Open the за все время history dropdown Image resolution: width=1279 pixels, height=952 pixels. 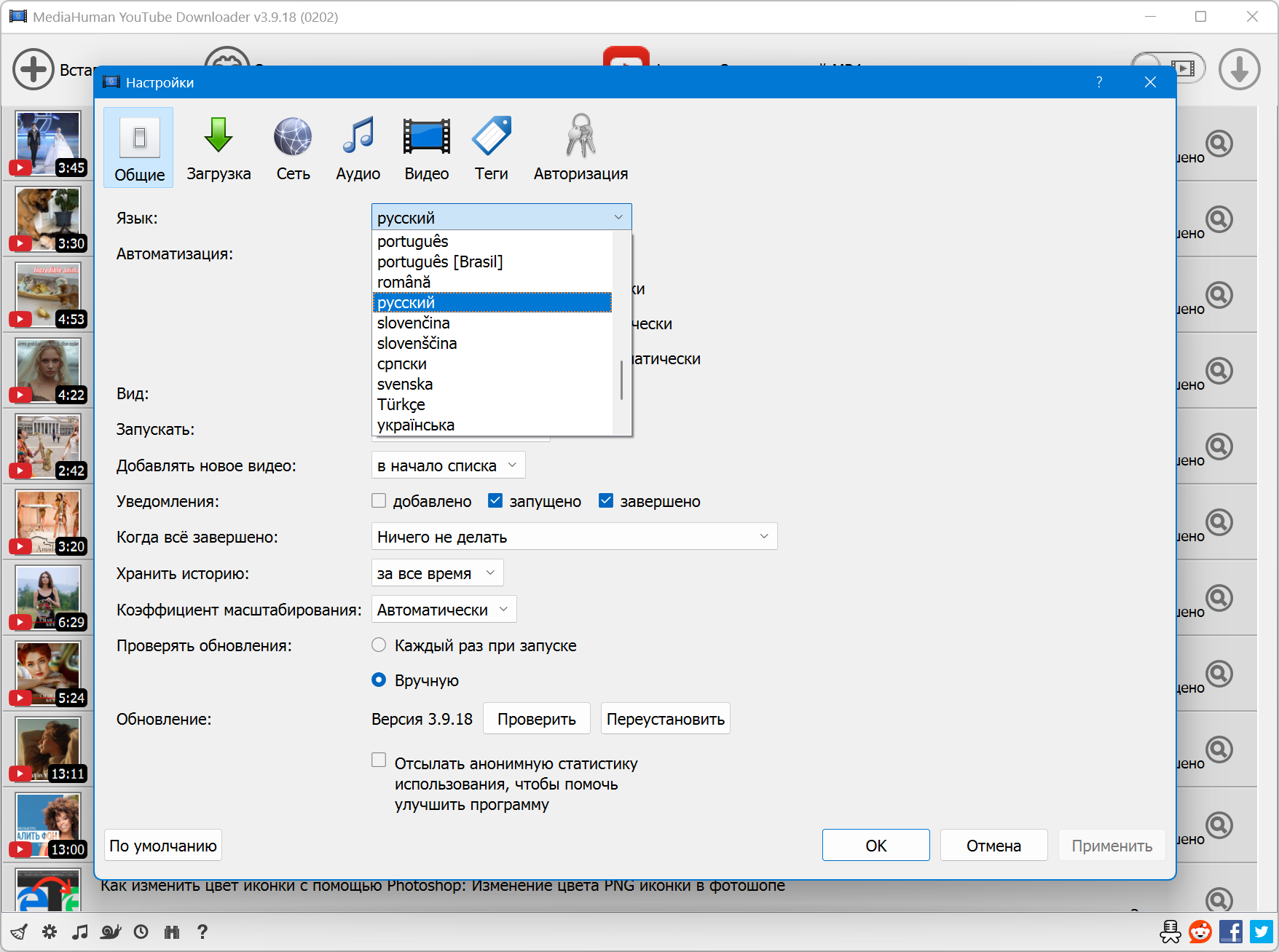tap(437, 573)
